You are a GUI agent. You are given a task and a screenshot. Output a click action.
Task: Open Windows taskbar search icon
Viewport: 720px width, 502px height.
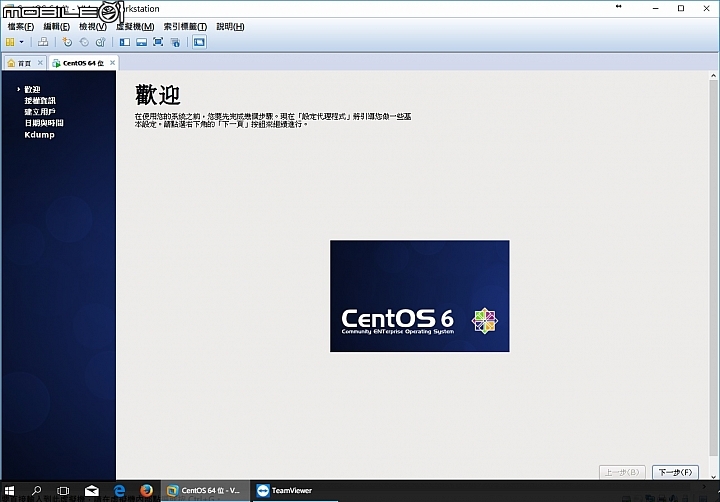point(36,491)
